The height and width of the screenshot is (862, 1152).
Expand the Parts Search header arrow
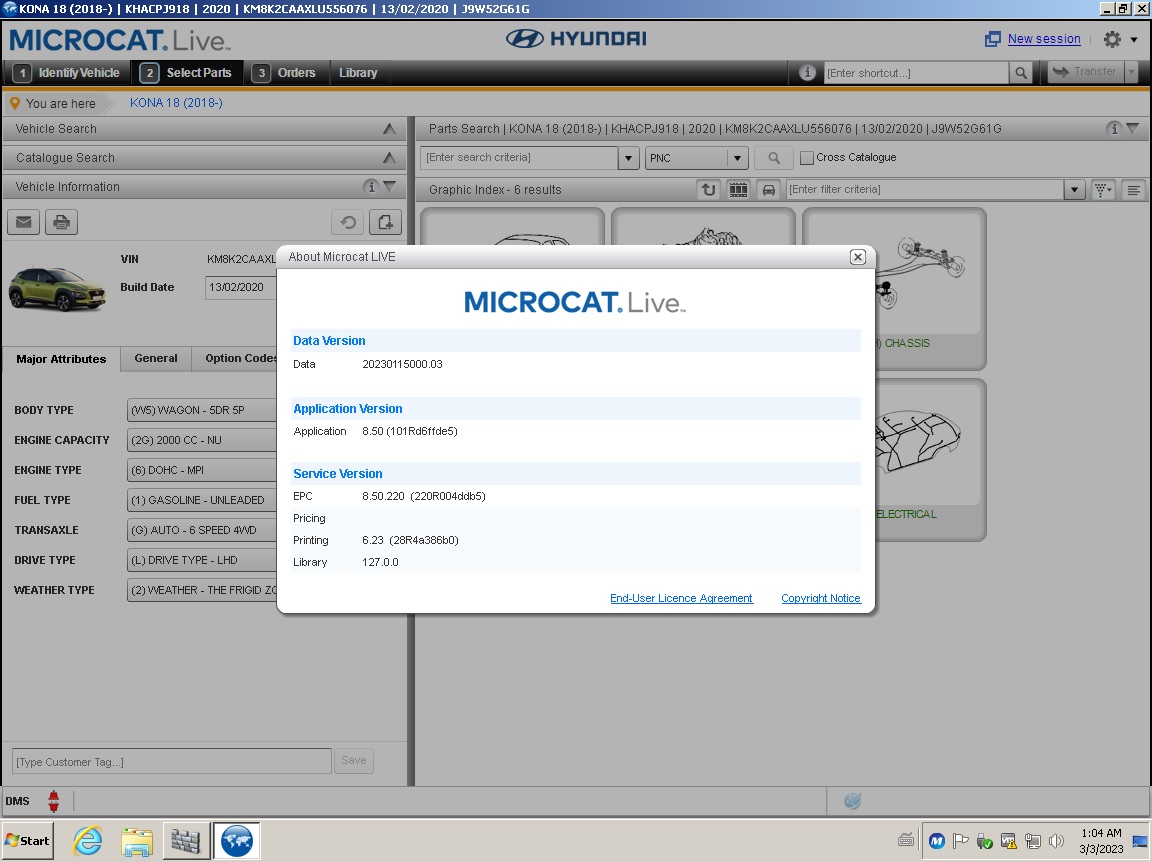[1133, 129]
